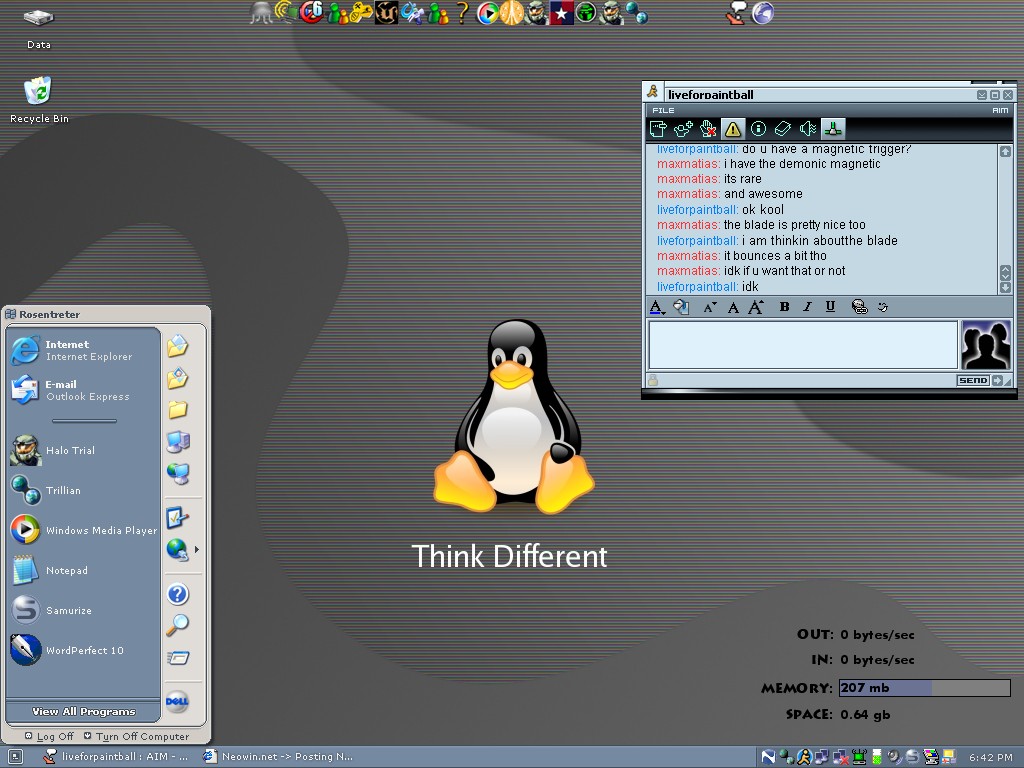The height and width of the screenshot is (768, 1024).
Task: Toggle underline text formatting
Action: (830, 307)
